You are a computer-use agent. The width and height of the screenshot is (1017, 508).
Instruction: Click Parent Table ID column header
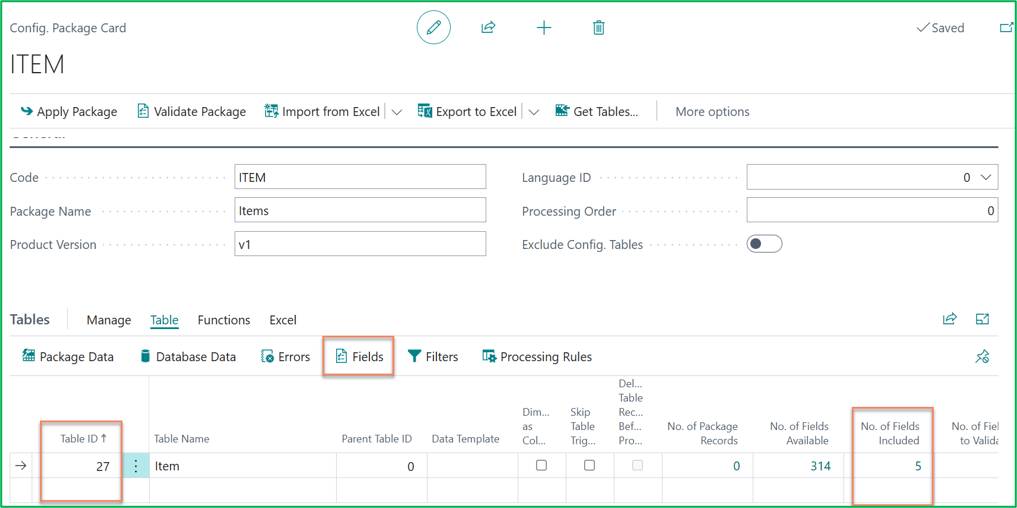pyautogui.click(x=377, y=439)
